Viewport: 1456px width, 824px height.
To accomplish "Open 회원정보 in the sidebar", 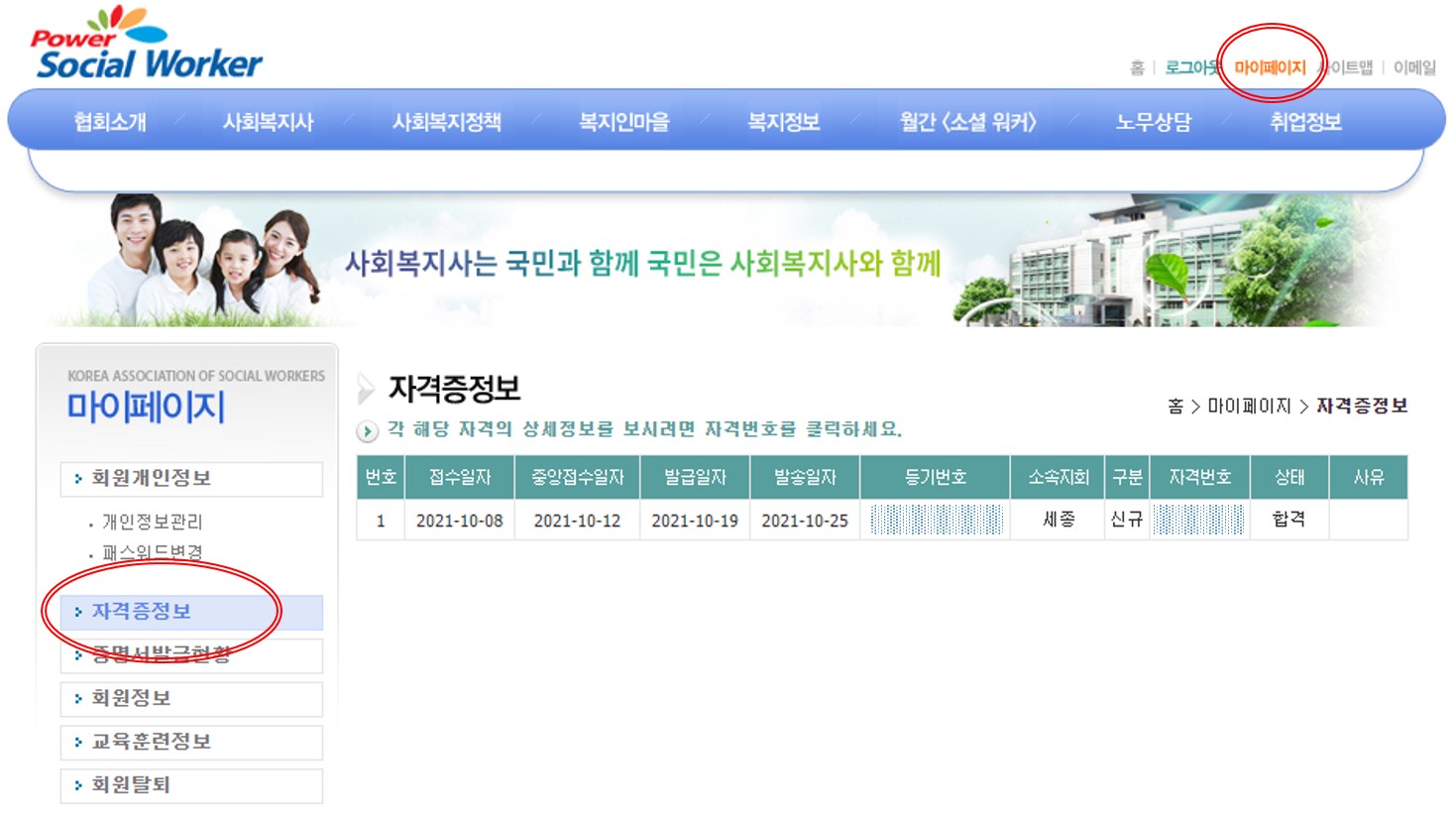I will [191, 698].
